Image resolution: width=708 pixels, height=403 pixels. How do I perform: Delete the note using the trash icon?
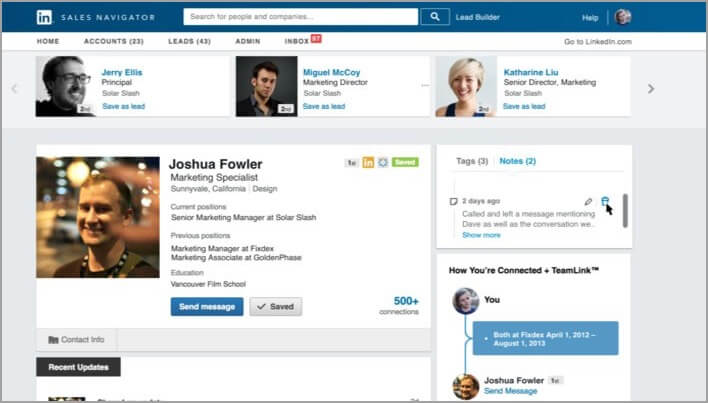click(605, 201)
